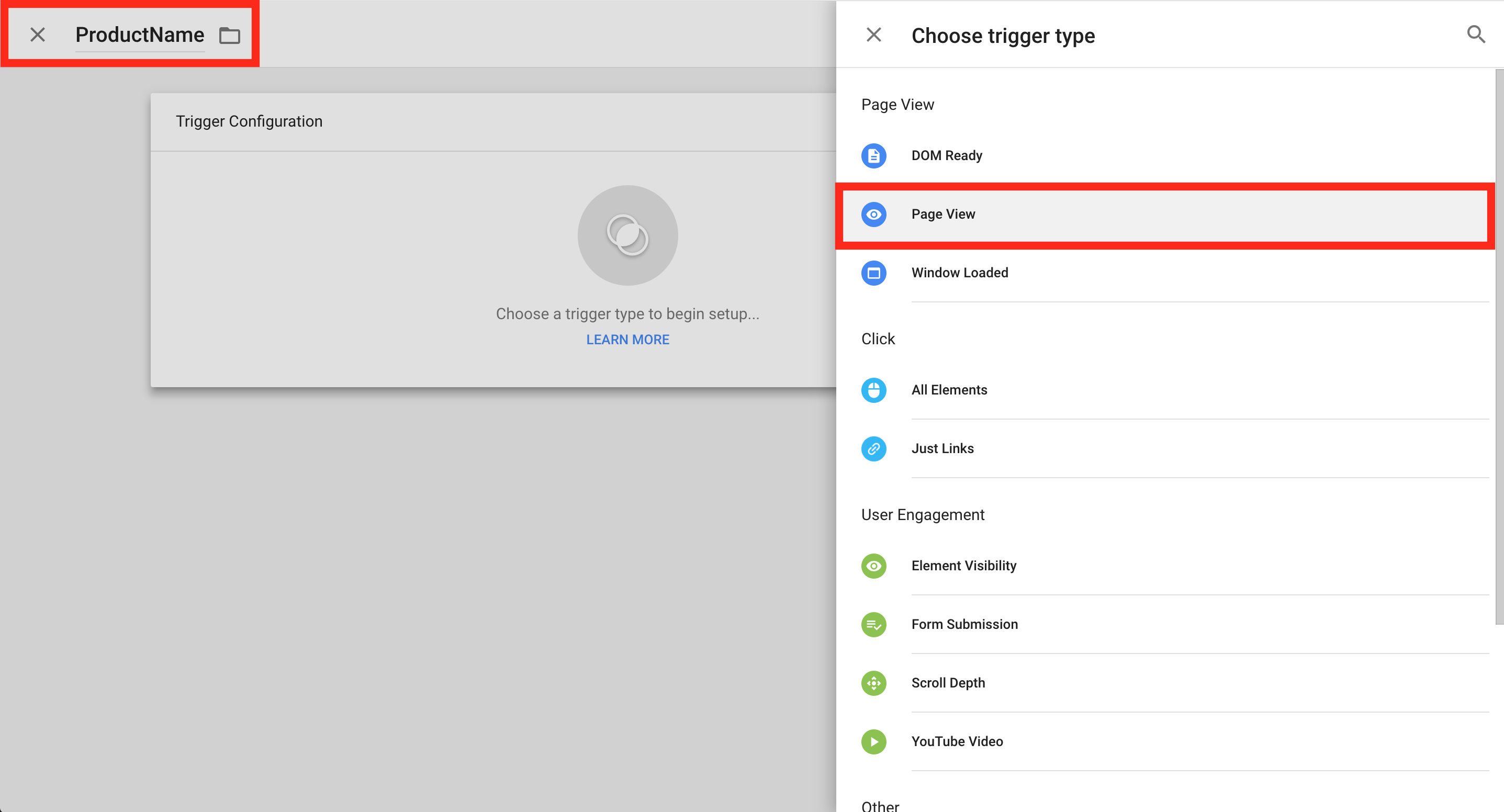The width and height of the screenshot is (1504, 812).
Task: Open the folder icon next to ProductName
Action: coord(229,36)
